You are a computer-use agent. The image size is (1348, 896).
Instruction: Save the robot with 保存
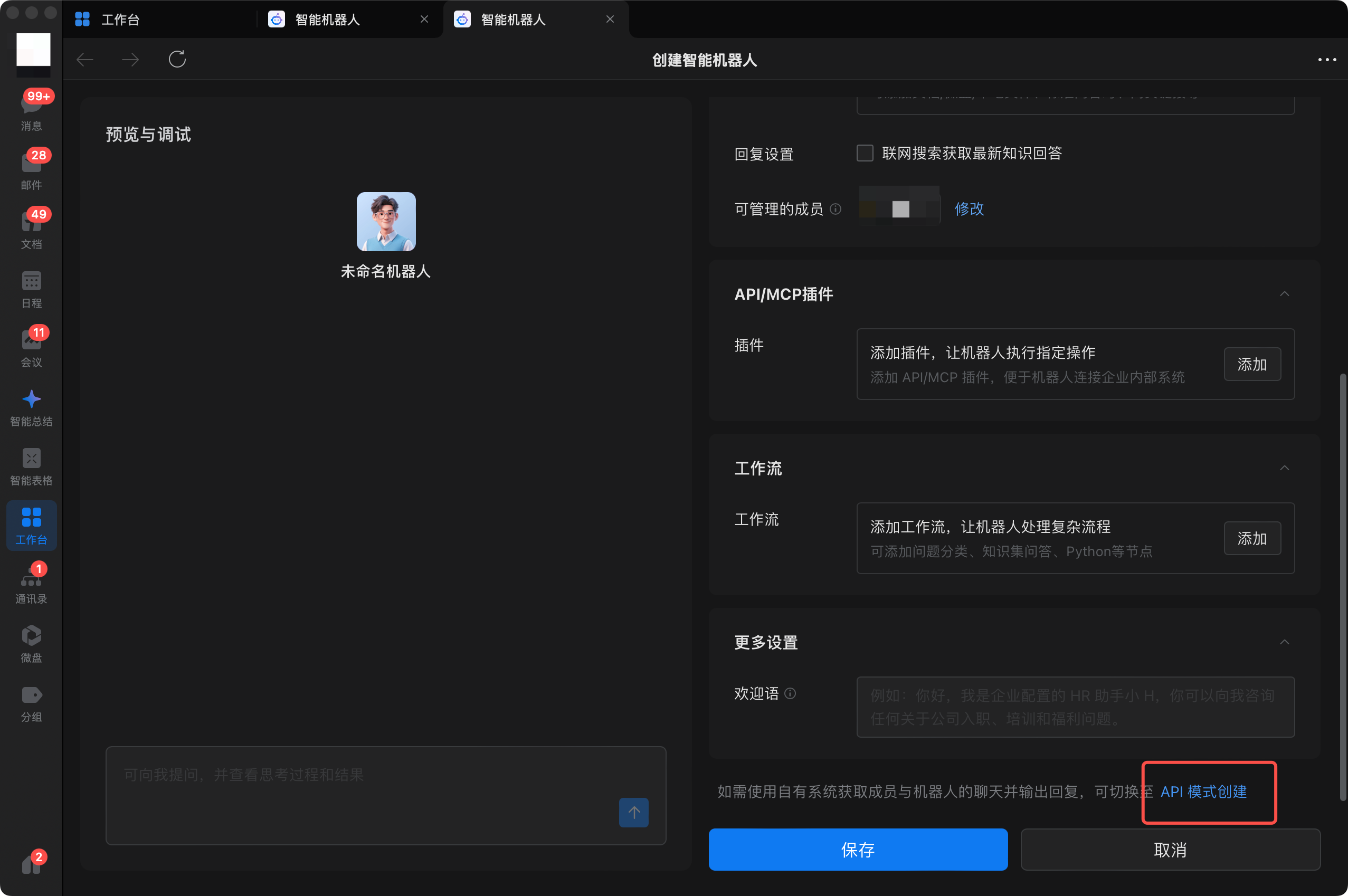858,850
